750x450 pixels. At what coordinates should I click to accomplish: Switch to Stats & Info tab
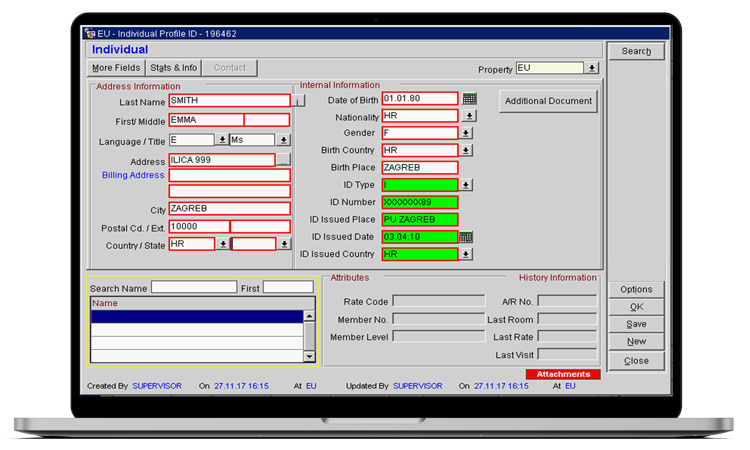pos(174,68)
